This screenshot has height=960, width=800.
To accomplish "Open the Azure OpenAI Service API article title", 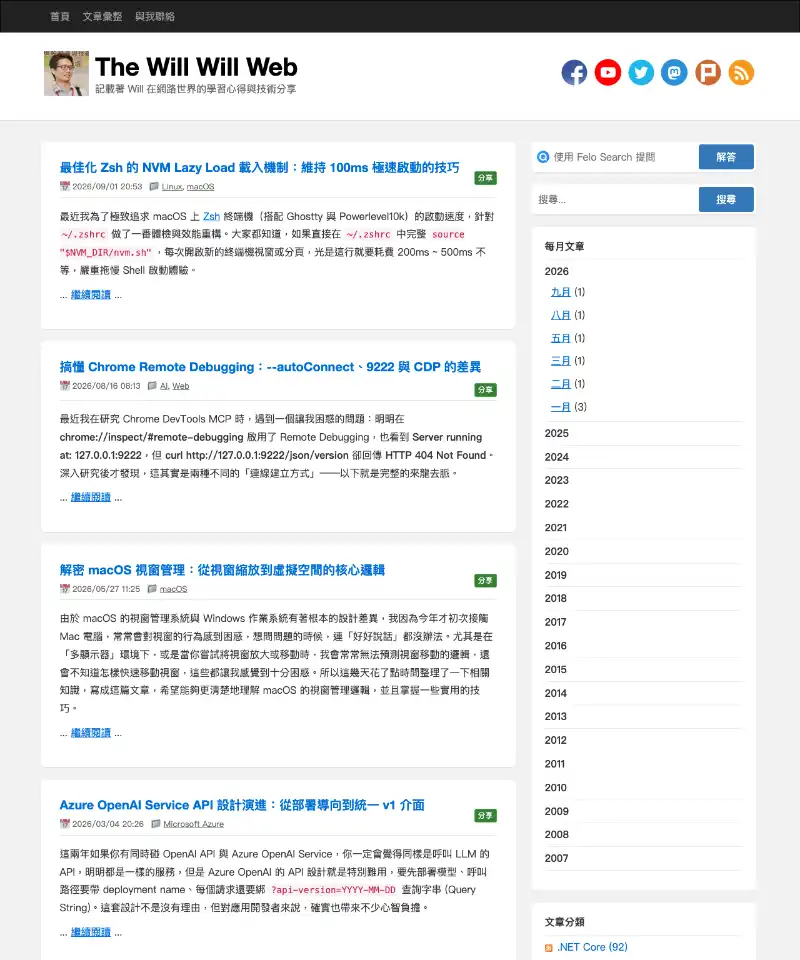I will pyautogui.click(x=242, y=805).
